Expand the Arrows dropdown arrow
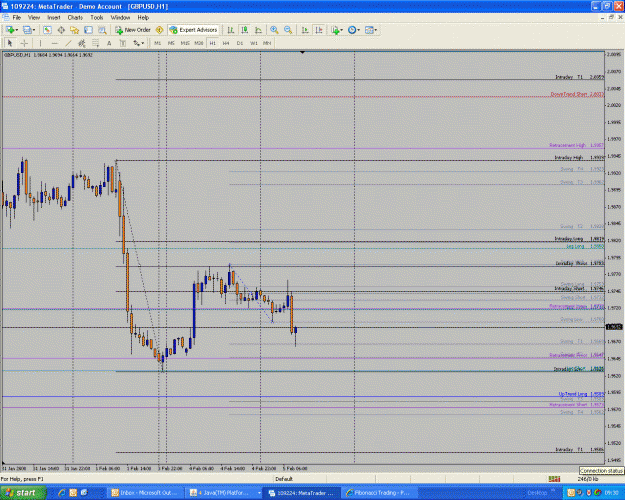This screenshot has width=625, height=500. (x=143, y=43)
